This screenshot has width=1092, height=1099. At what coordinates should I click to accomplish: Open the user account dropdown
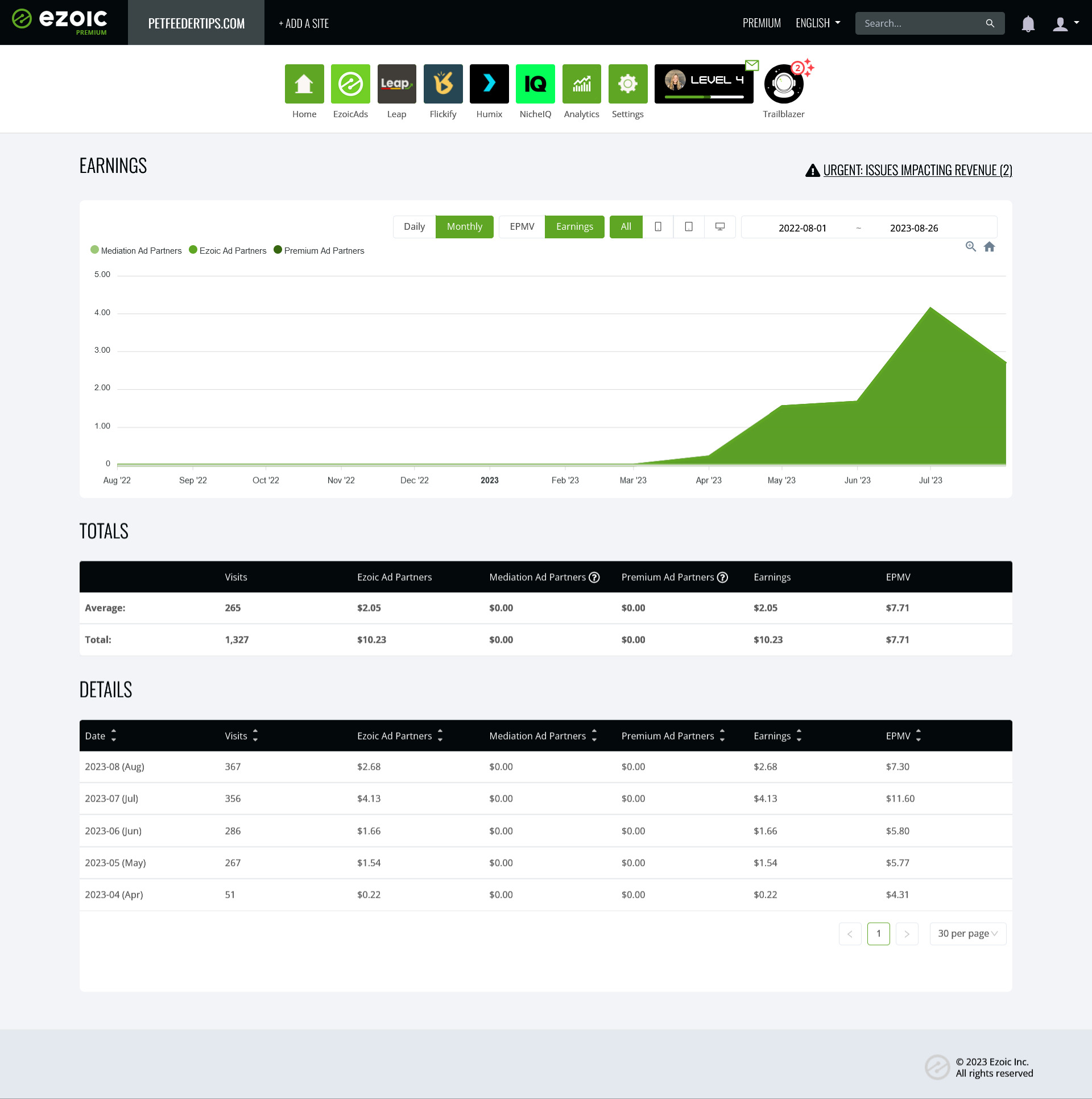point(1066,23)
